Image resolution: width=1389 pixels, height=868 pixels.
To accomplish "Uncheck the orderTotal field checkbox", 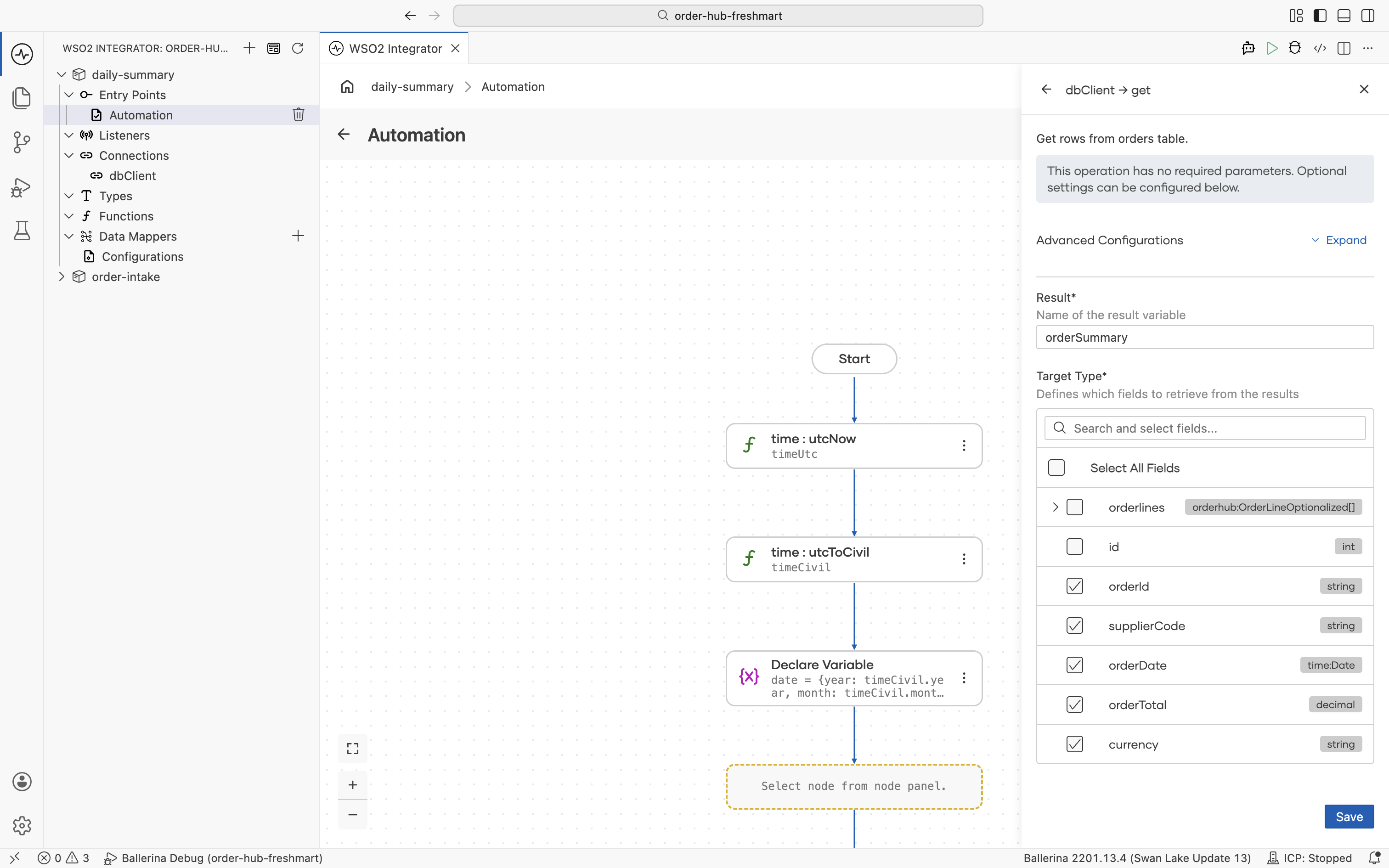I will [1074, 705].
